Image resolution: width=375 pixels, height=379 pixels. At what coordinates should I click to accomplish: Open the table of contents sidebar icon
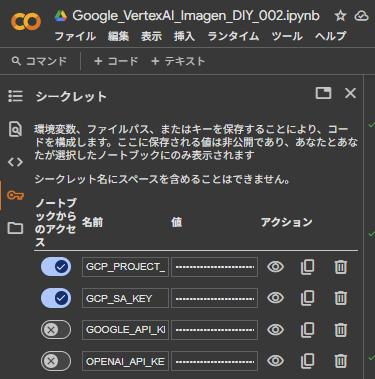[15, 96]
